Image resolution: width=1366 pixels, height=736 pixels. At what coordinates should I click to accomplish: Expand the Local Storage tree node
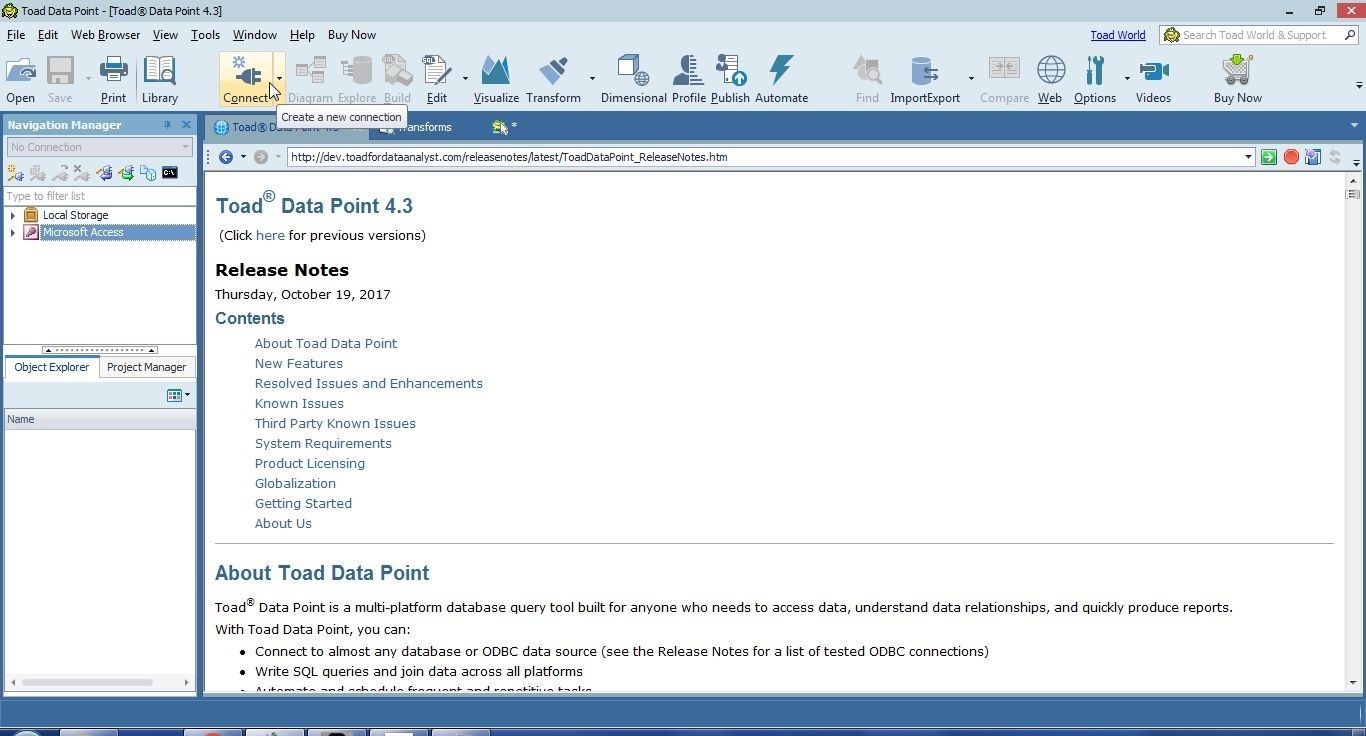pyautogui.click(x=12, y=215)
